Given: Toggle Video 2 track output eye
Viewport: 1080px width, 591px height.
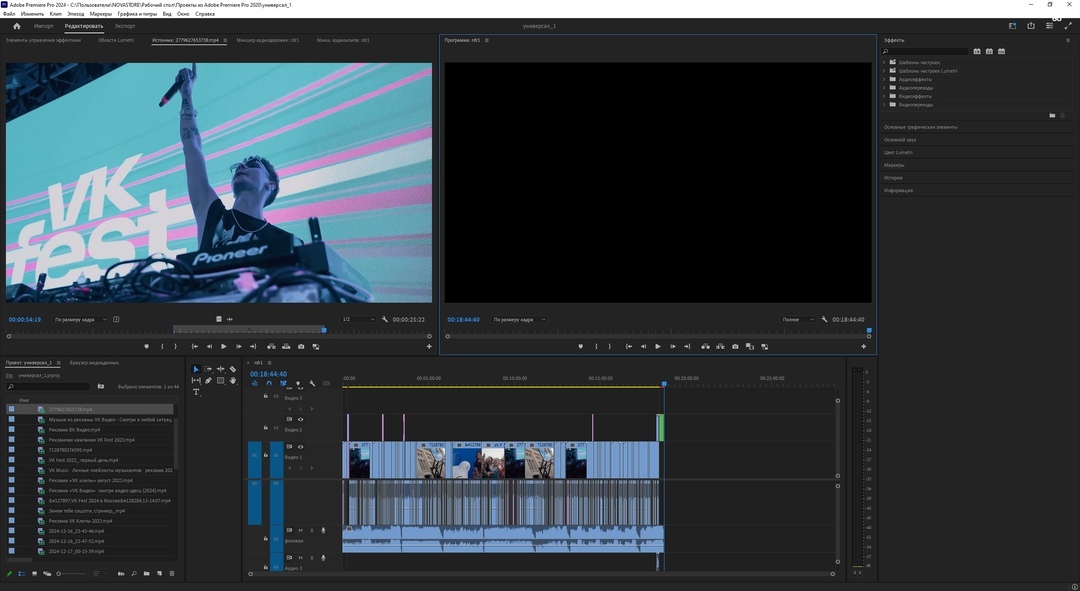Looking at the screenshot, I should (x=300, y=419).
